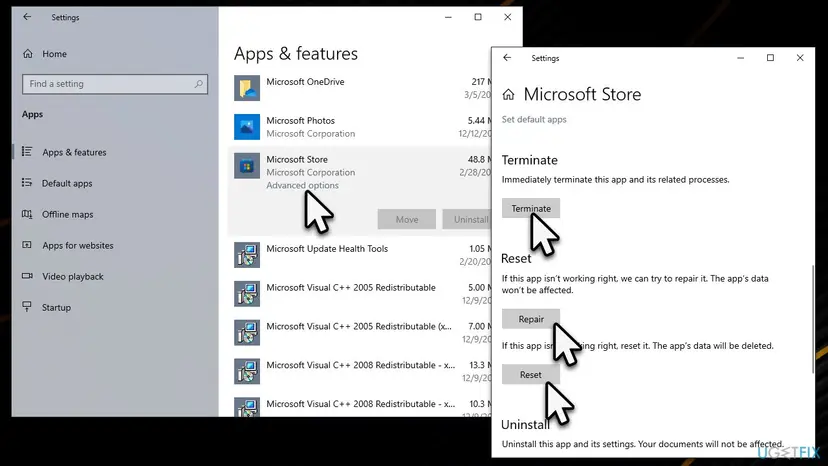Screen dimensions: 828x466
Task: Click the Apps & features list icon in sidebar
Action: pos(27,152)
